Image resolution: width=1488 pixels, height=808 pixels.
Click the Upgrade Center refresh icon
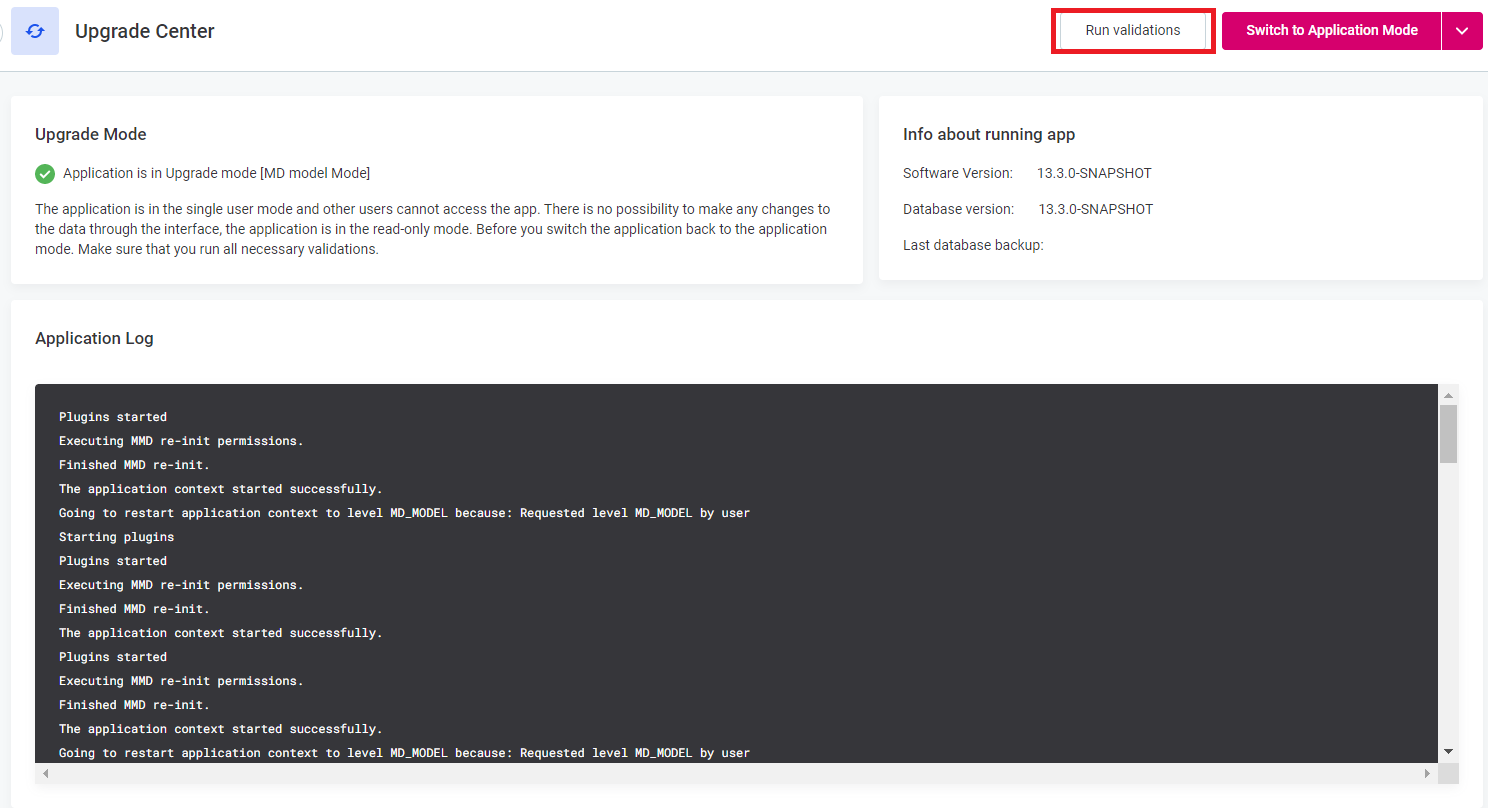tap(35, 31)
